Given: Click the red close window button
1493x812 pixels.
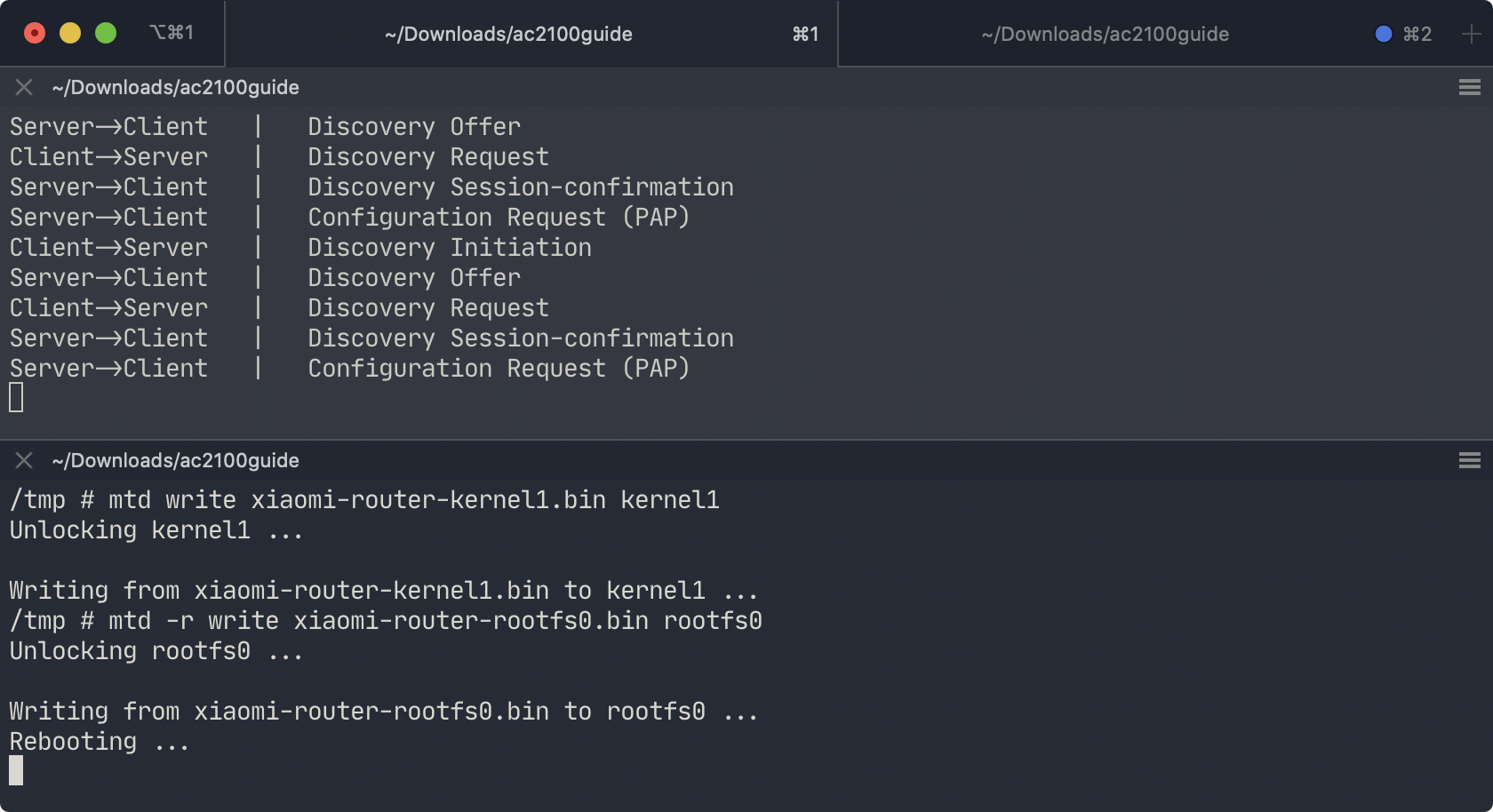Looking at the screenshot, I should coord(35,33).
